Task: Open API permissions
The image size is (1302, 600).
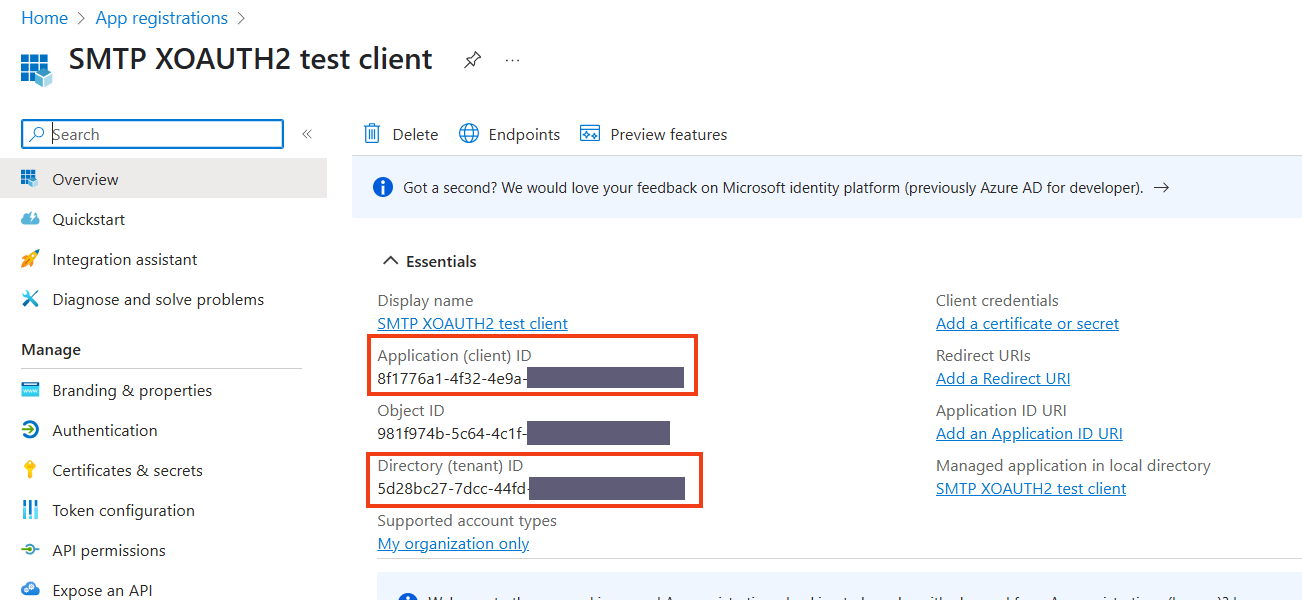Action: (163, 550)
